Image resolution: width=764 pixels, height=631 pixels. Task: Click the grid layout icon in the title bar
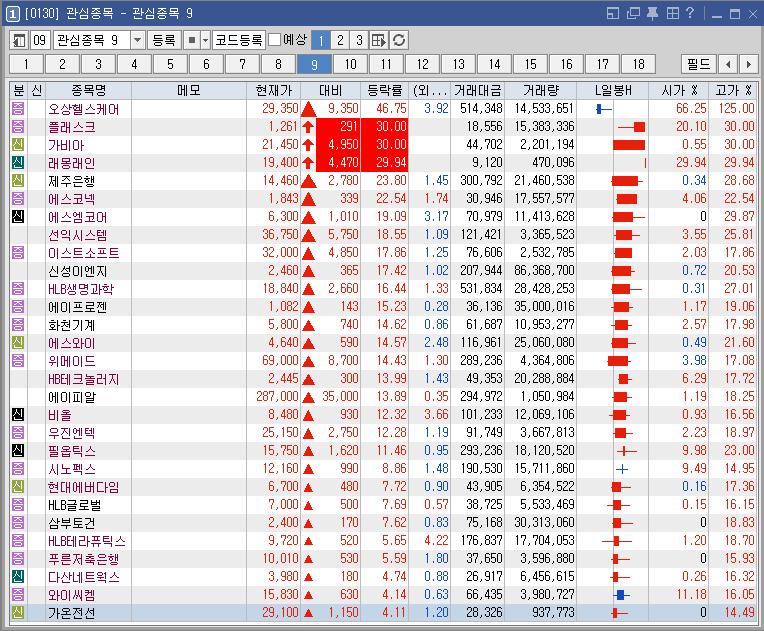coord(672,13)
